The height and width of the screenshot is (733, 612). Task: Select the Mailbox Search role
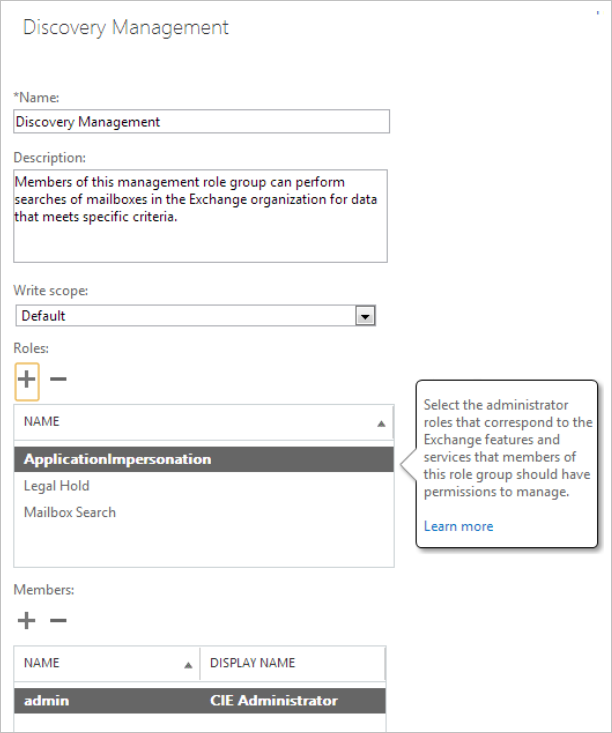pos(70,512)
